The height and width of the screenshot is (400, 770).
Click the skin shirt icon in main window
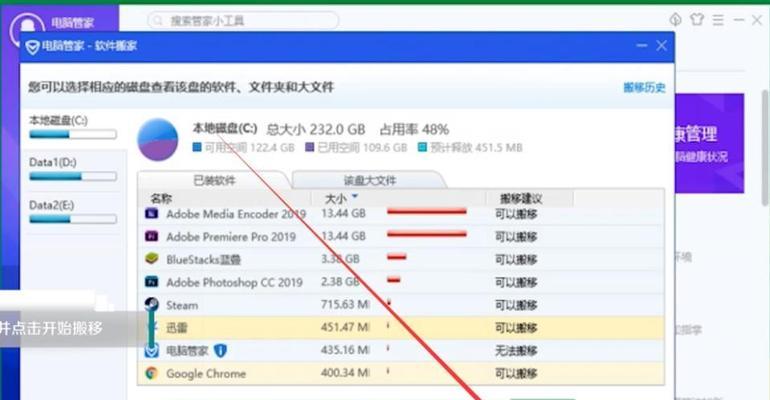coord(696,20)
